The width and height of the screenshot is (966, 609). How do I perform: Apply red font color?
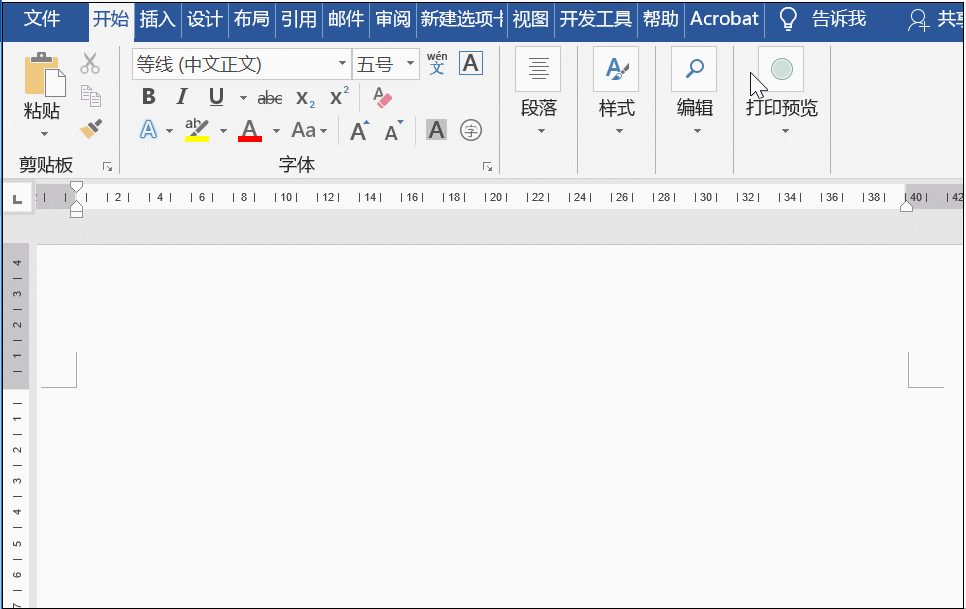point(250,130)
